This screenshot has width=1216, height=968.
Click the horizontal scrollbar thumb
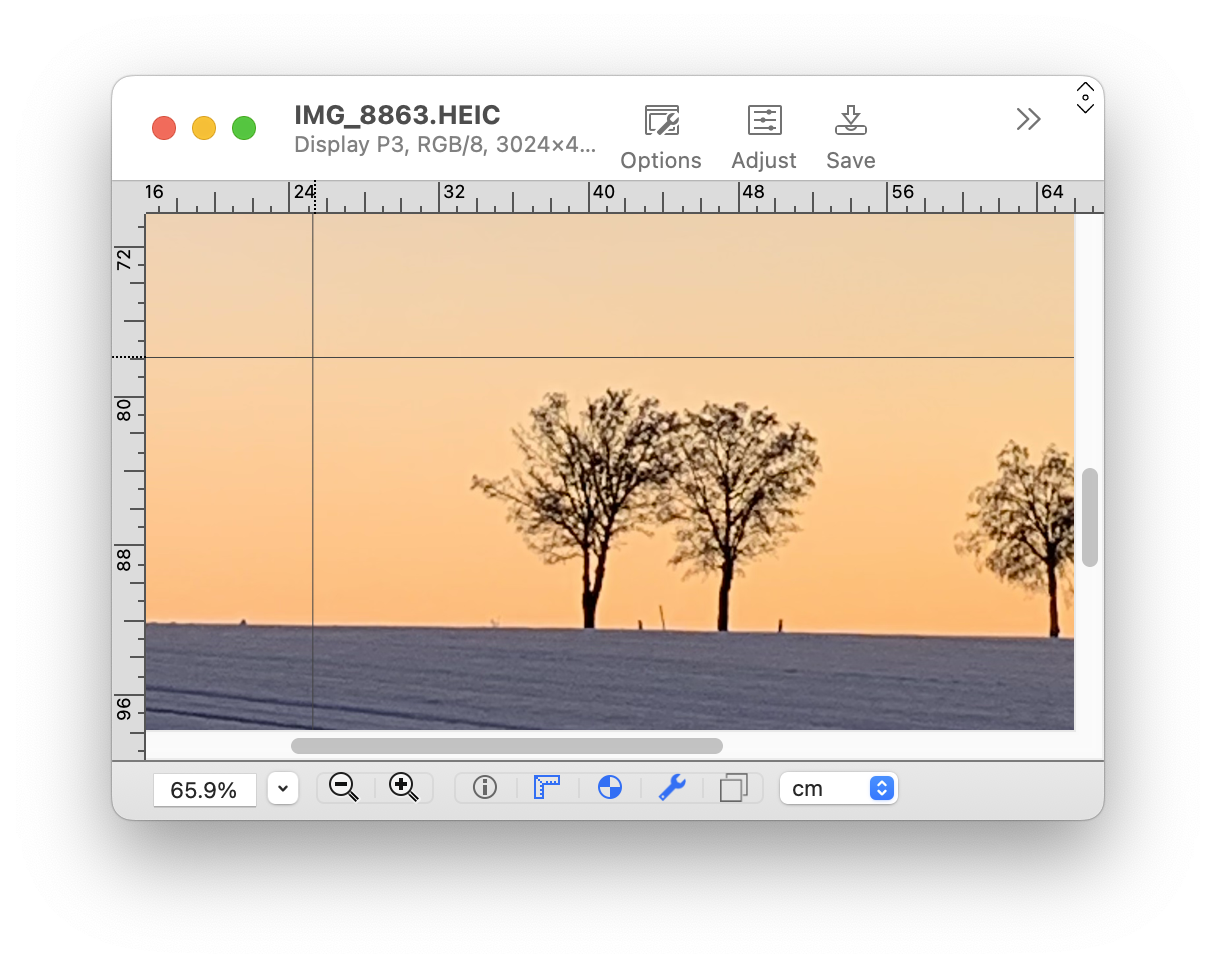coord(507,746)
